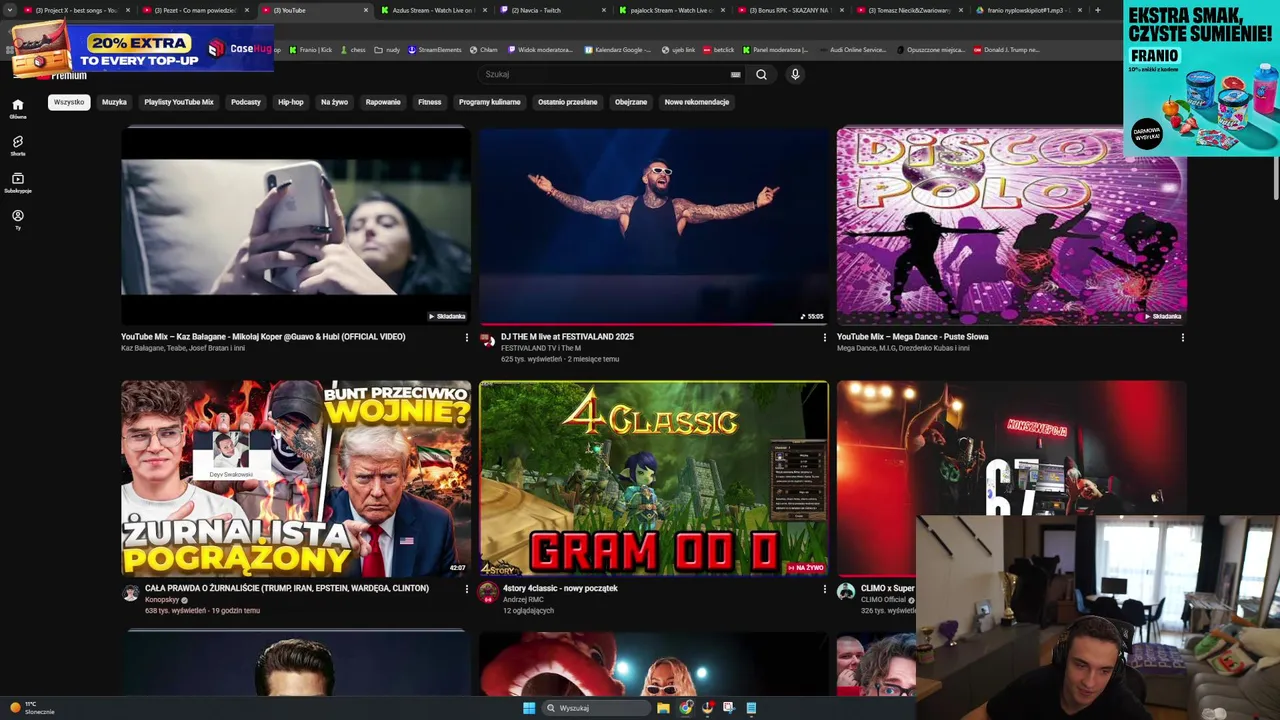Select the Nowe rekomendacje chip
Screen dimensions: 1280x720
(697, 102)
